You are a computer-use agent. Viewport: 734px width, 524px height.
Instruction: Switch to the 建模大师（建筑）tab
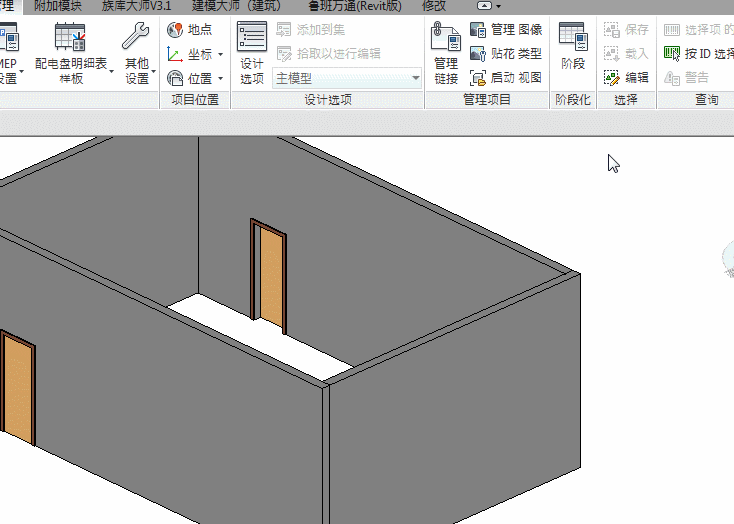click(x=237, y=6)
